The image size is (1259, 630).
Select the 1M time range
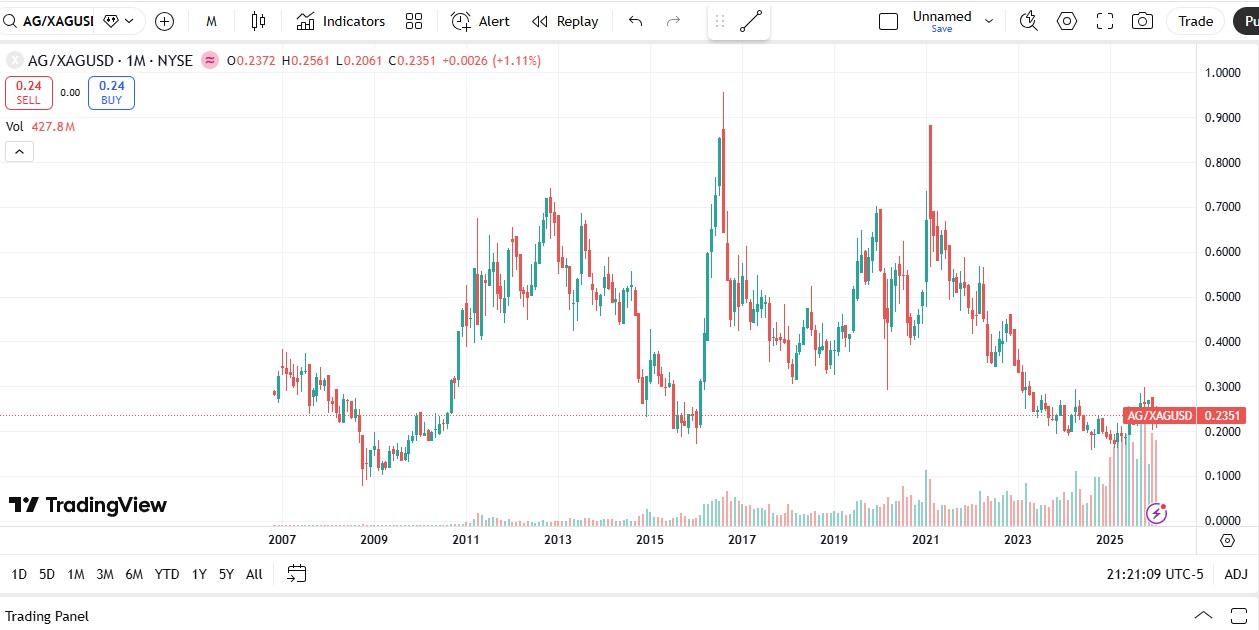(x=76, y=574)
